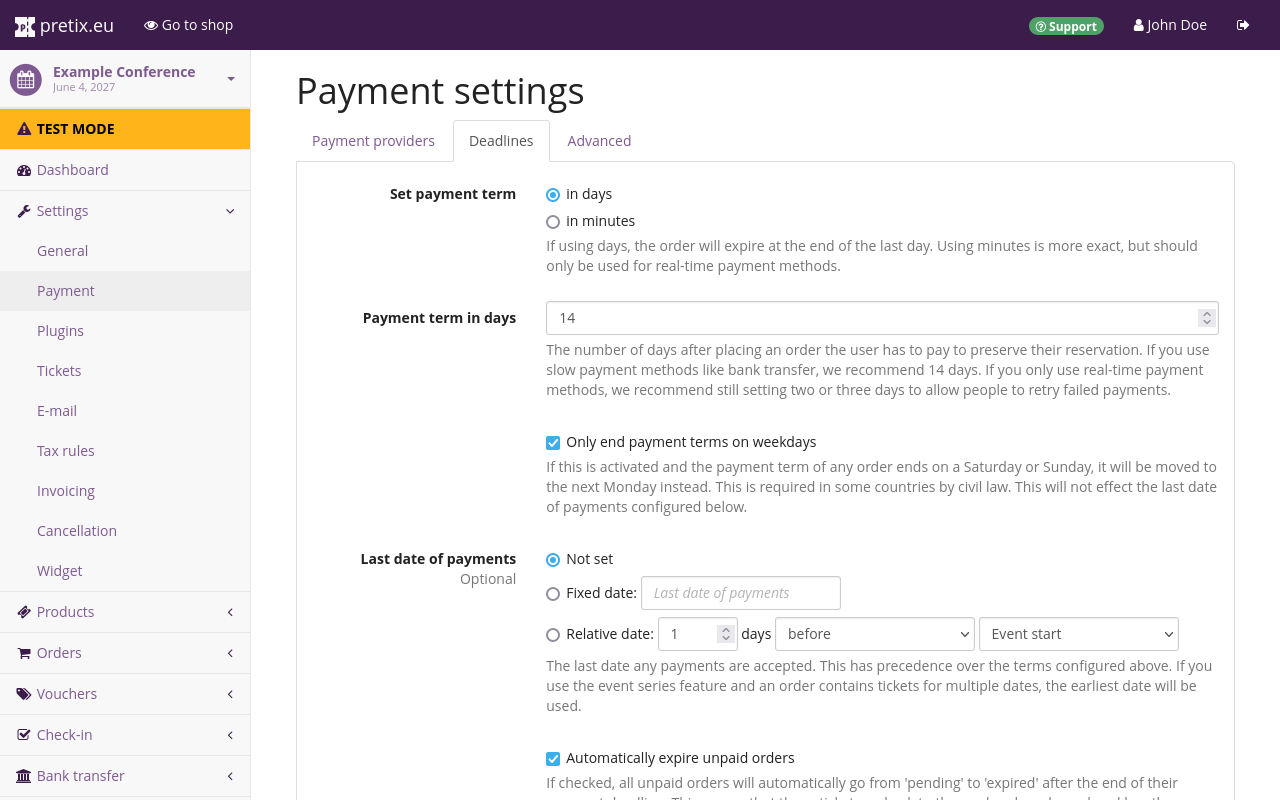
Task: Open General settings in sidebar
Action: pyautogui.click(x=125, y=251)
